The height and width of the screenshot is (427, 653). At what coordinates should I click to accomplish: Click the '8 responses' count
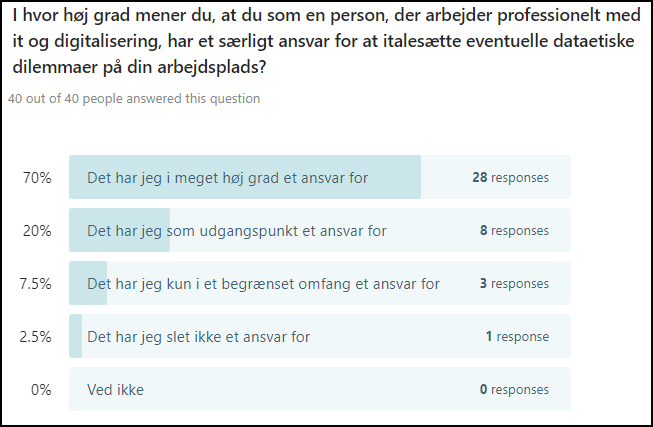pyautogui.click(x=514, y=230)
